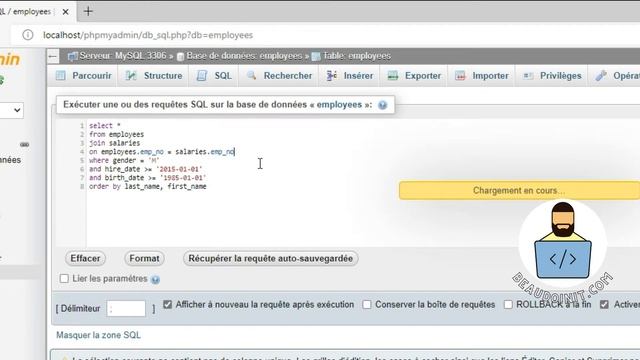
Task: Click the Rechercher magnifier icon
Action: tap(251, 75)
